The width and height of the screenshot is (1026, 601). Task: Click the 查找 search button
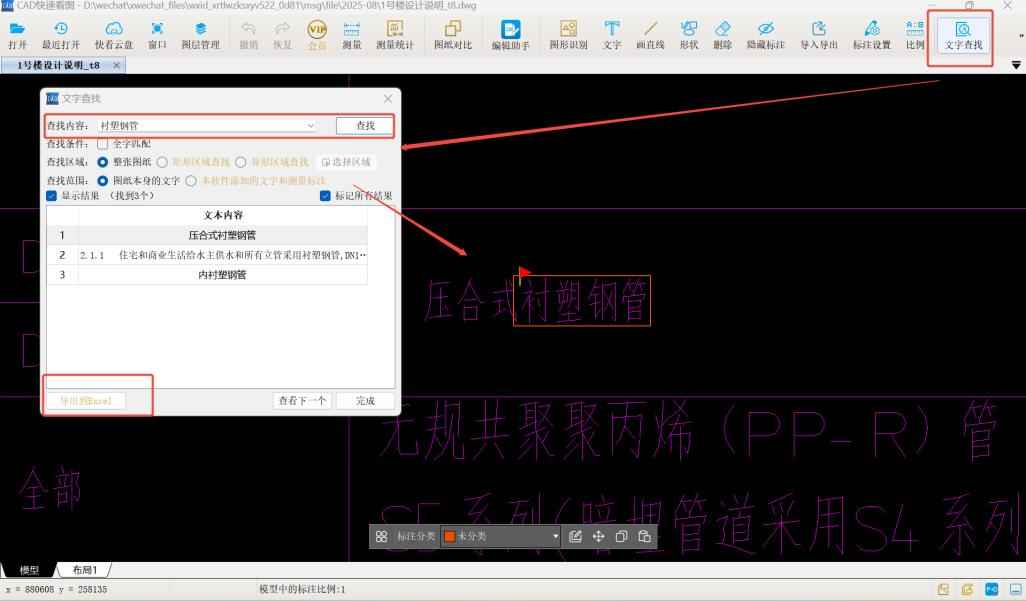[x=363, y=126]
